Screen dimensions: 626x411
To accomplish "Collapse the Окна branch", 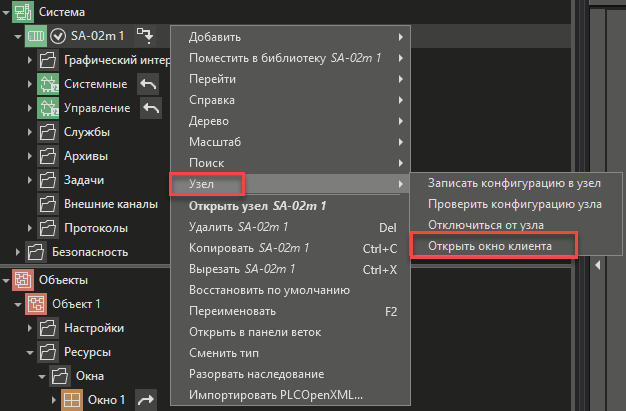I will 42,377.
